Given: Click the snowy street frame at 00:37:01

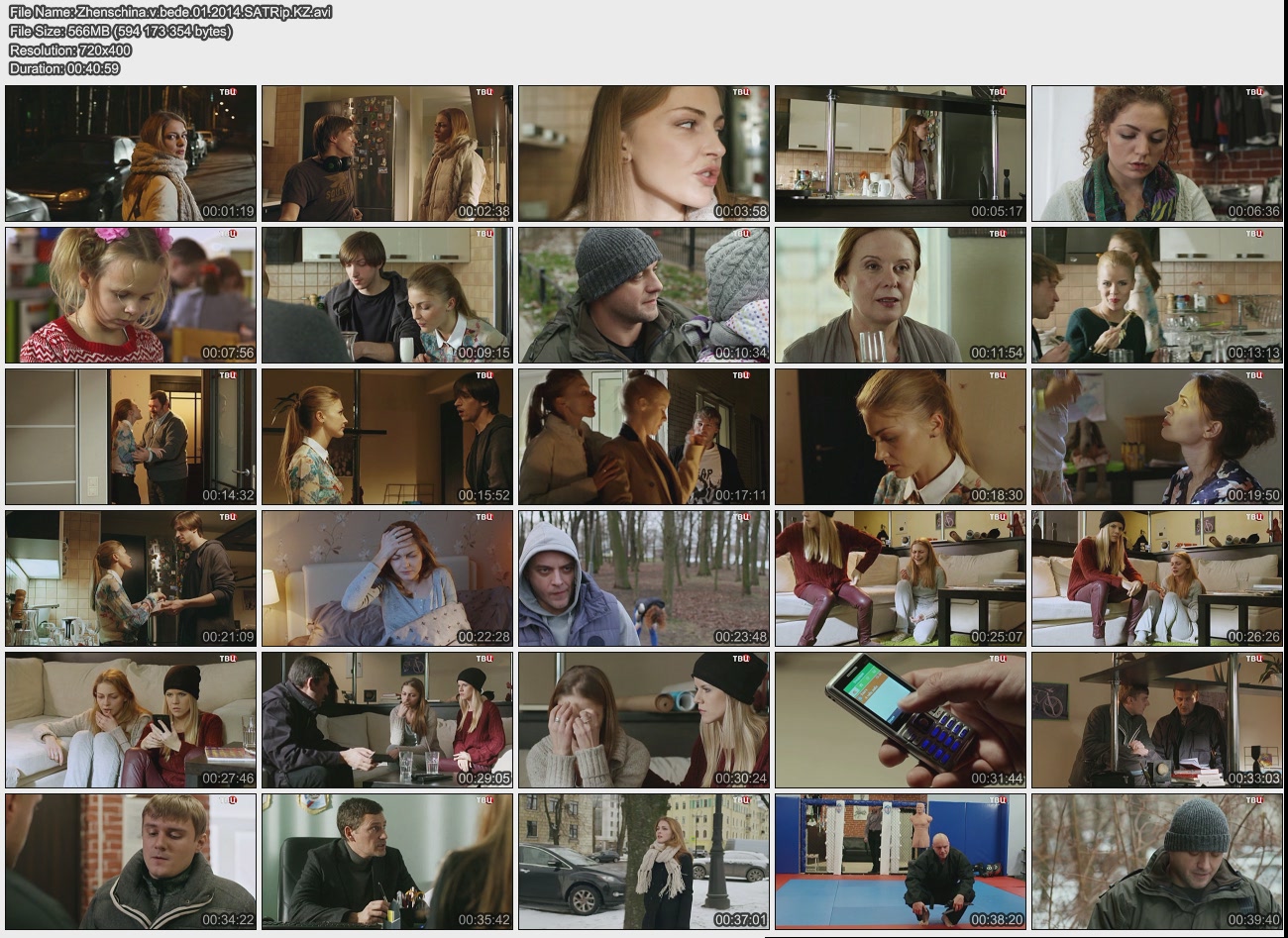Looking at the screenshot, I should 644,862.
